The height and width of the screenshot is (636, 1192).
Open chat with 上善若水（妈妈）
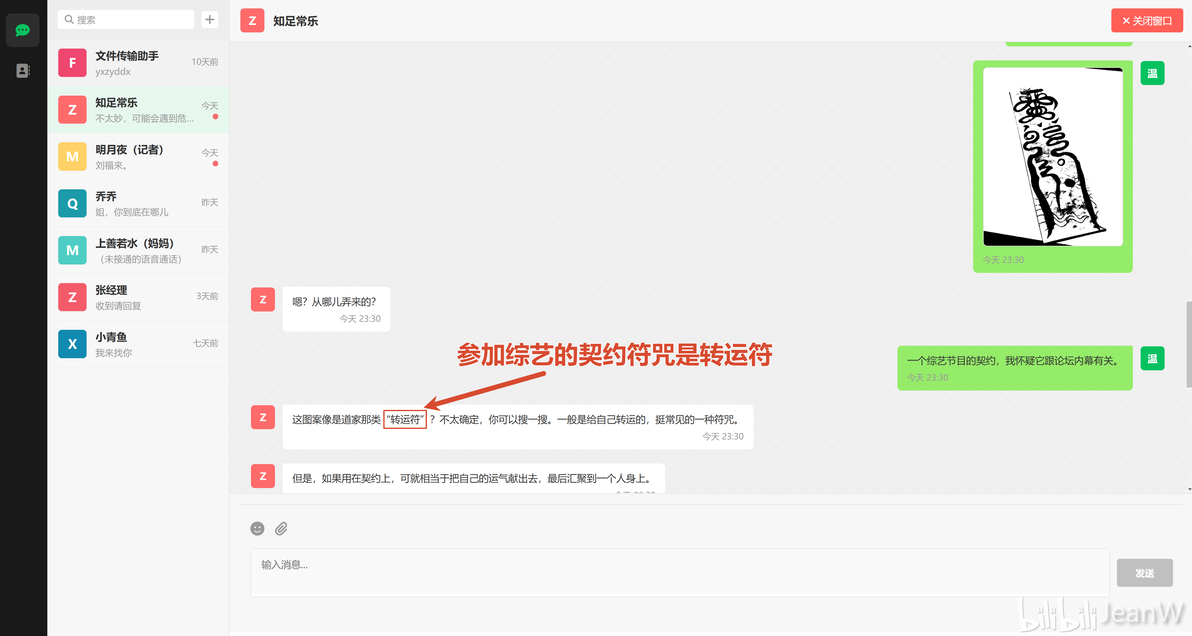click(x=138, y=251)
